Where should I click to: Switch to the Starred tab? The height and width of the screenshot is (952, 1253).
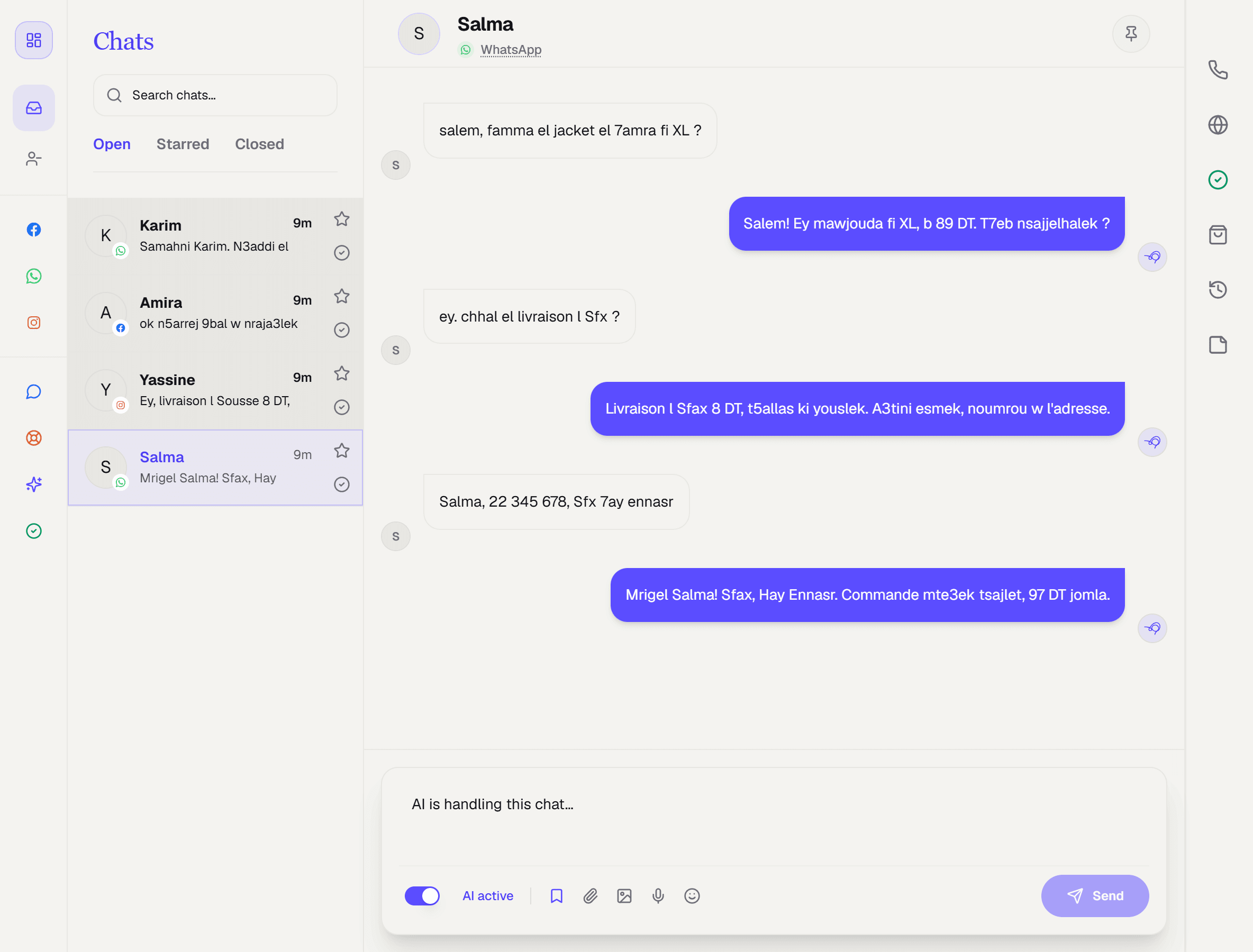pyautogui.click(x=183, y=144)
